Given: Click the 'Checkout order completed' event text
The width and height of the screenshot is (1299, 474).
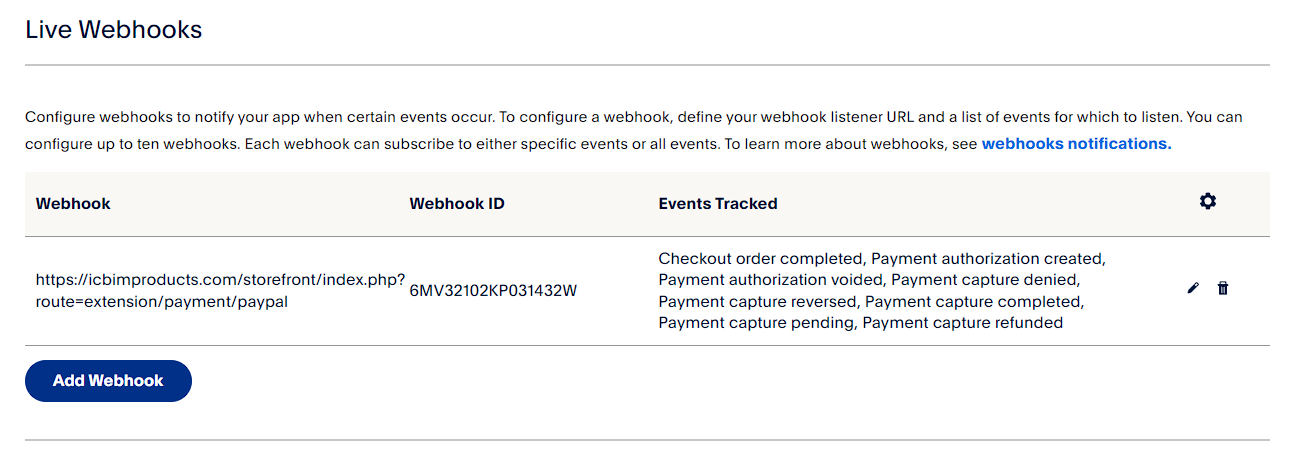Looking at the screenshot, I should 760,259.
